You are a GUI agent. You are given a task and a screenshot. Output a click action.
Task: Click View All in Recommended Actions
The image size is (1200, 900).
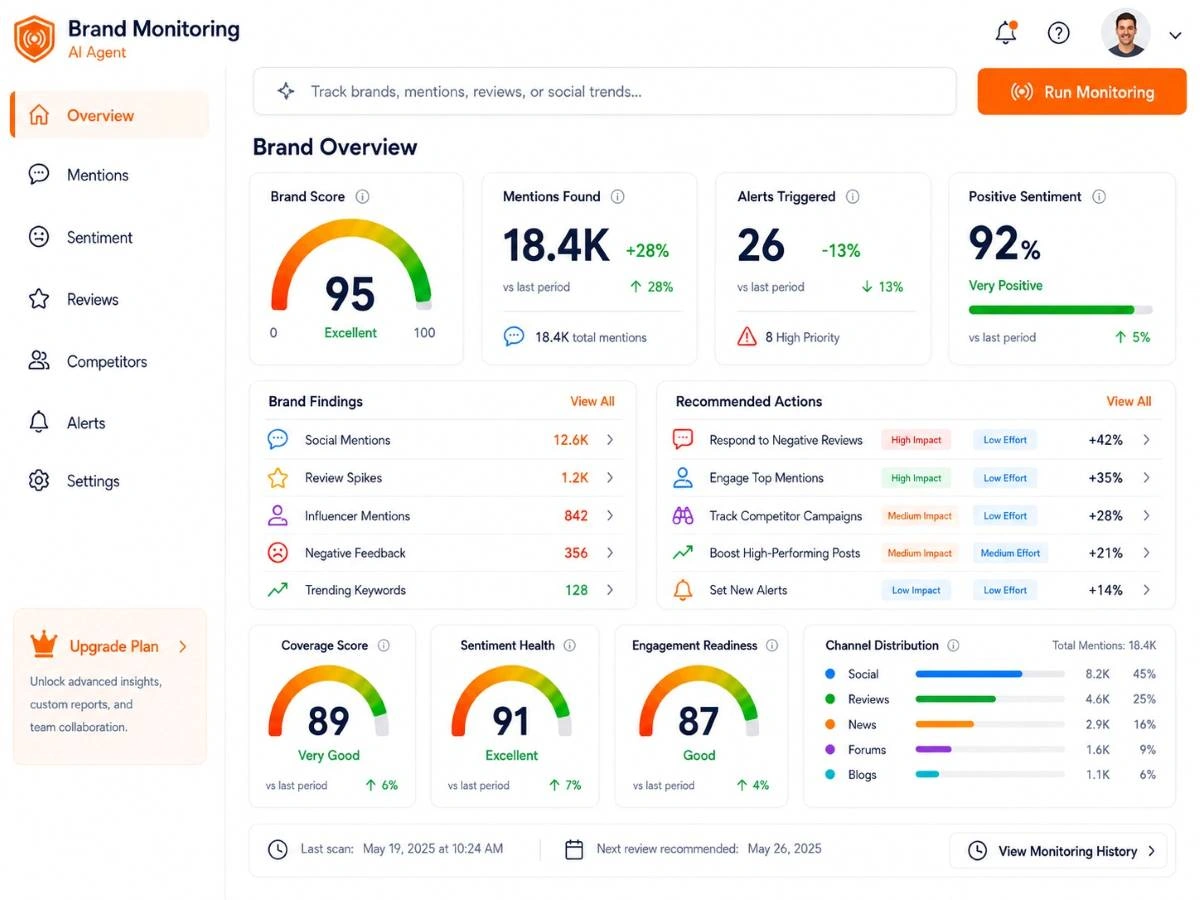point(1128,401)
